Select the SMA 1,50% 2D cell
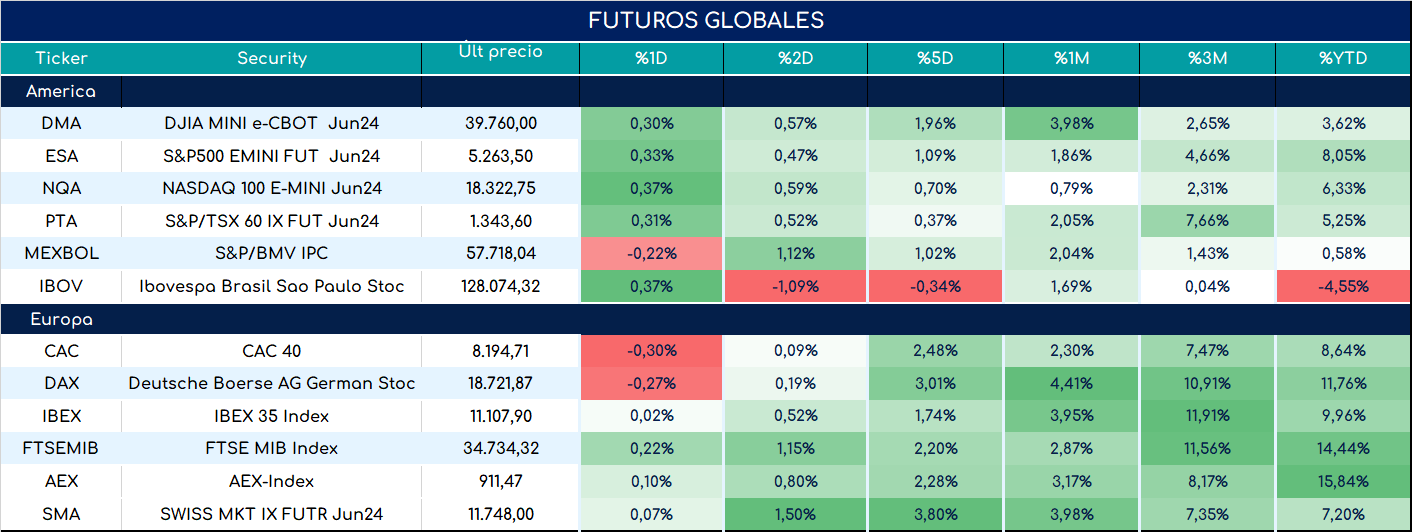This screenshot has height=532, width=1412. point(796,514)
